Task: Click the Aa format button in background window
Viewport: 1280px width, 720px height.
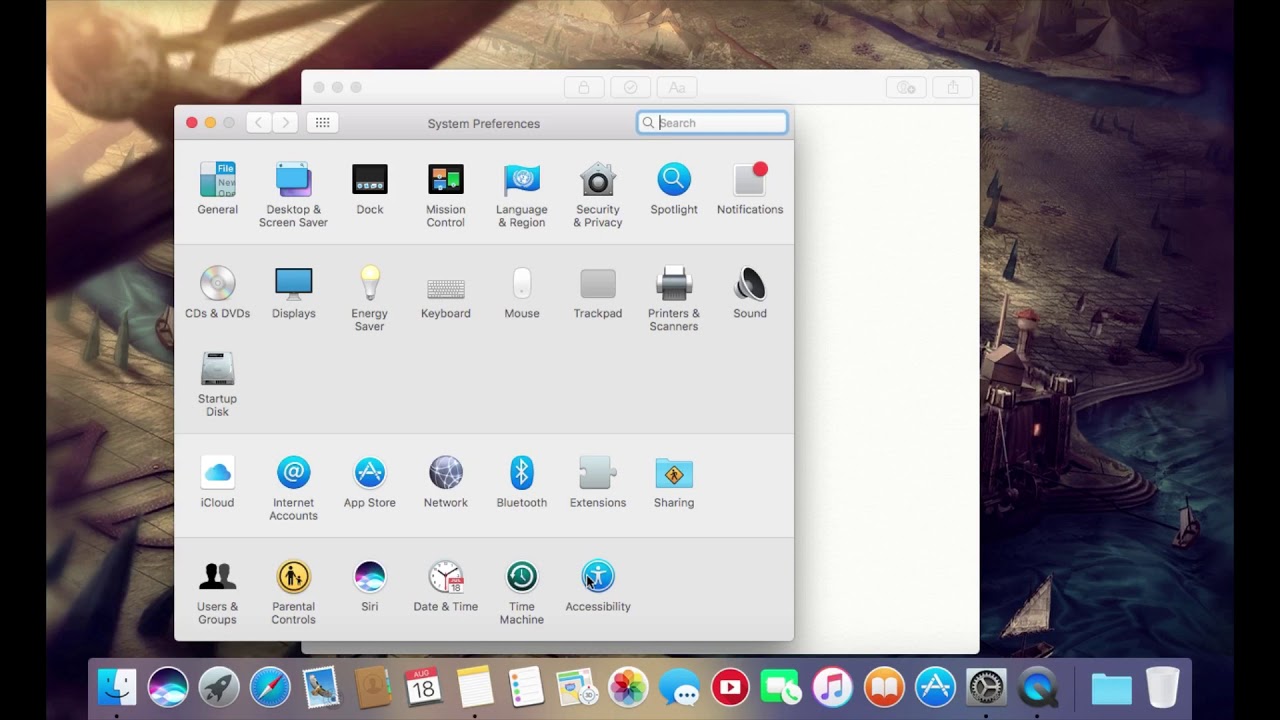Action: coord(677,88)
